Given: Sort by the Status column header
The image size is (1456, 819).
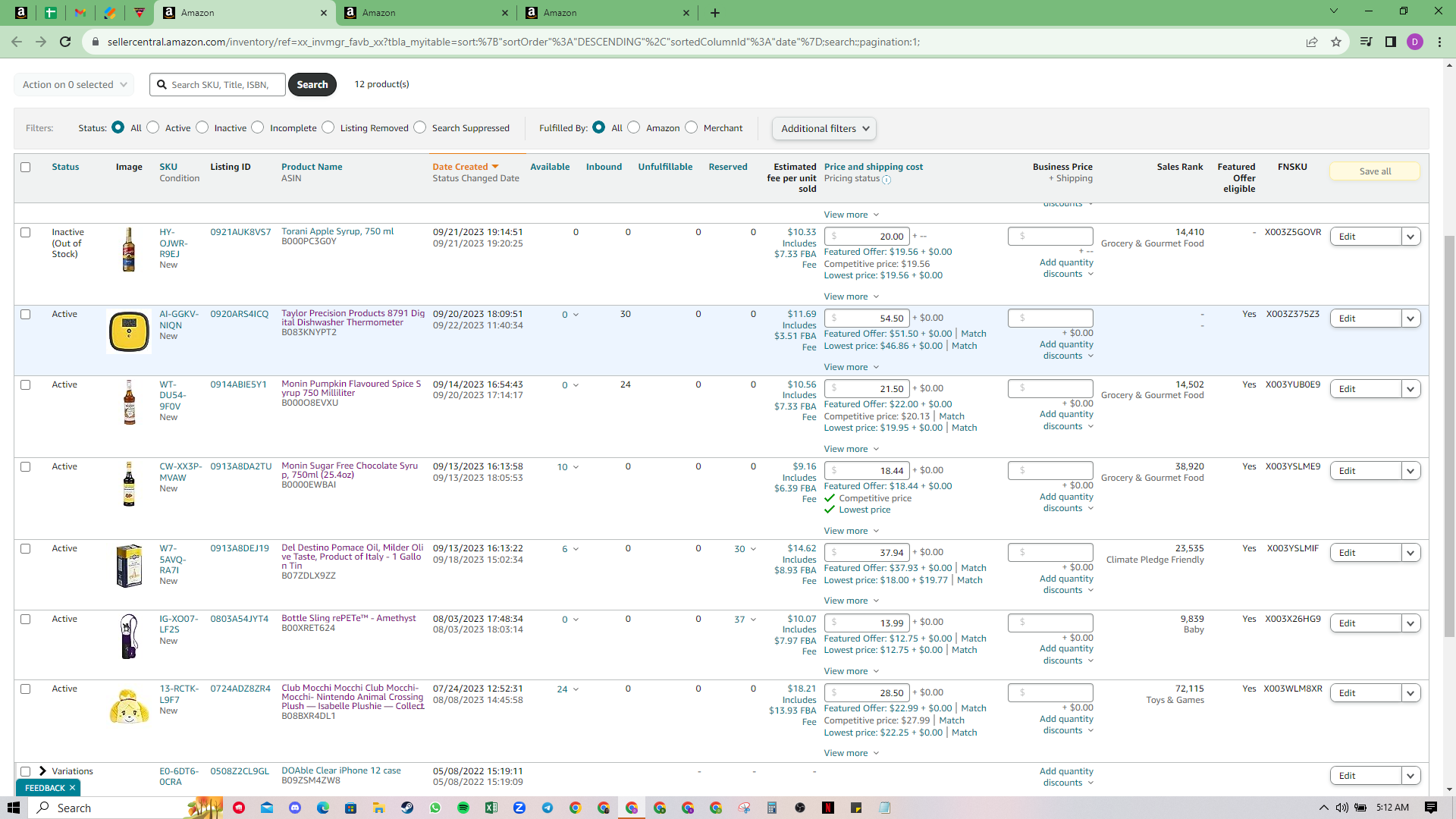Looking at the screenshot, I should [65, 167].
